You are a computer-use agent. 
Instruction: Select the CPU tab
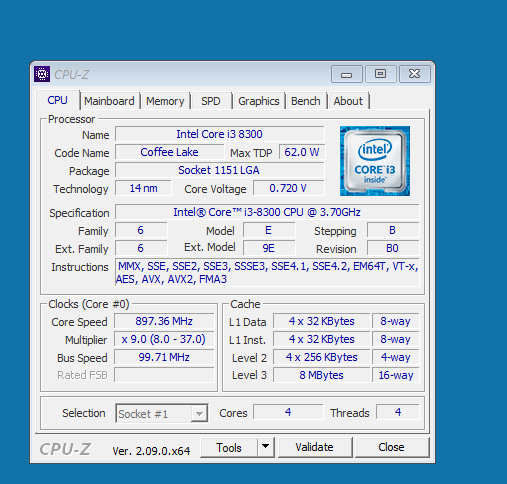point(57,100)
